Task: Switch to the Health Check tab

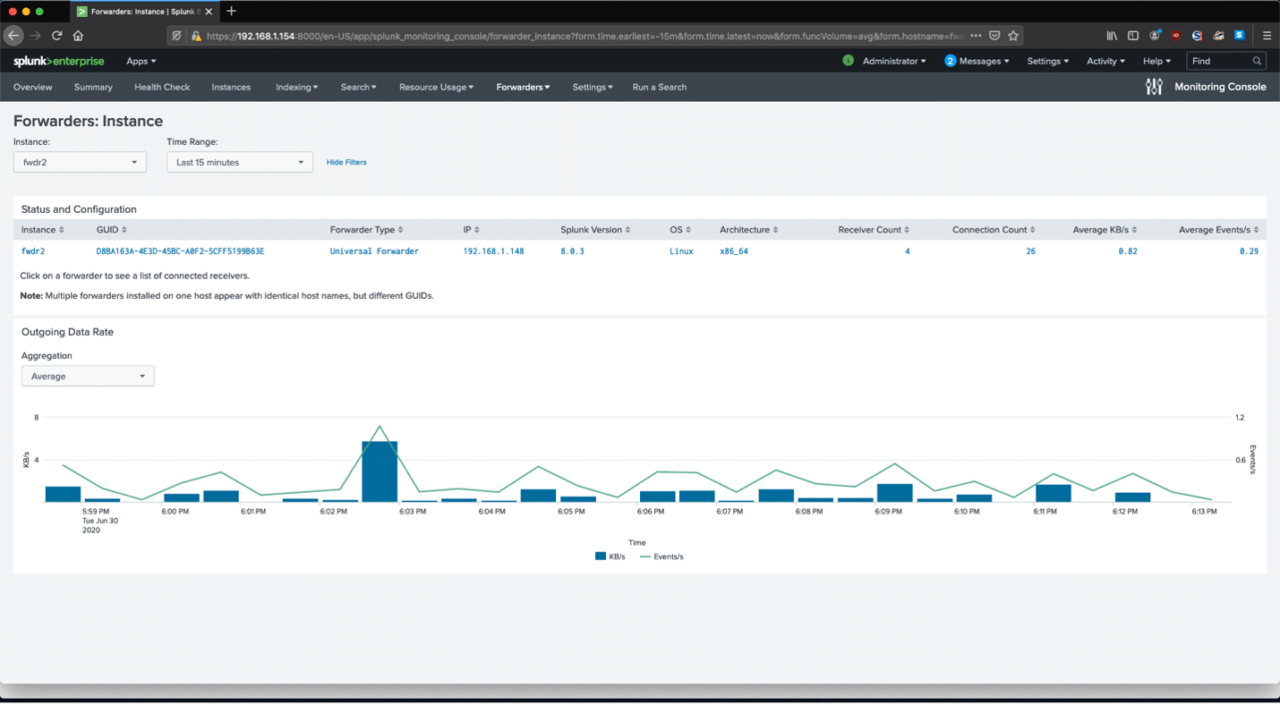Action: coord(162,87)
